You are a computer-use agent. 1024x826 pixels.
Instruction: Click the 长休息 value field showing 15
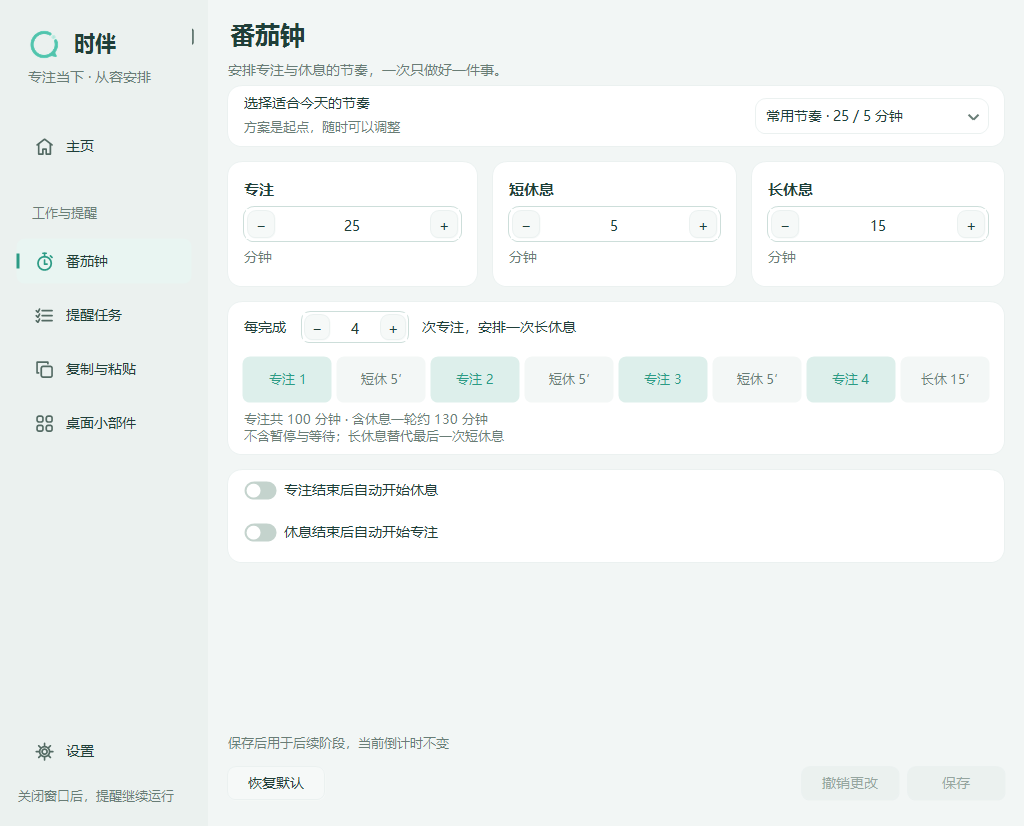point(878,225)
